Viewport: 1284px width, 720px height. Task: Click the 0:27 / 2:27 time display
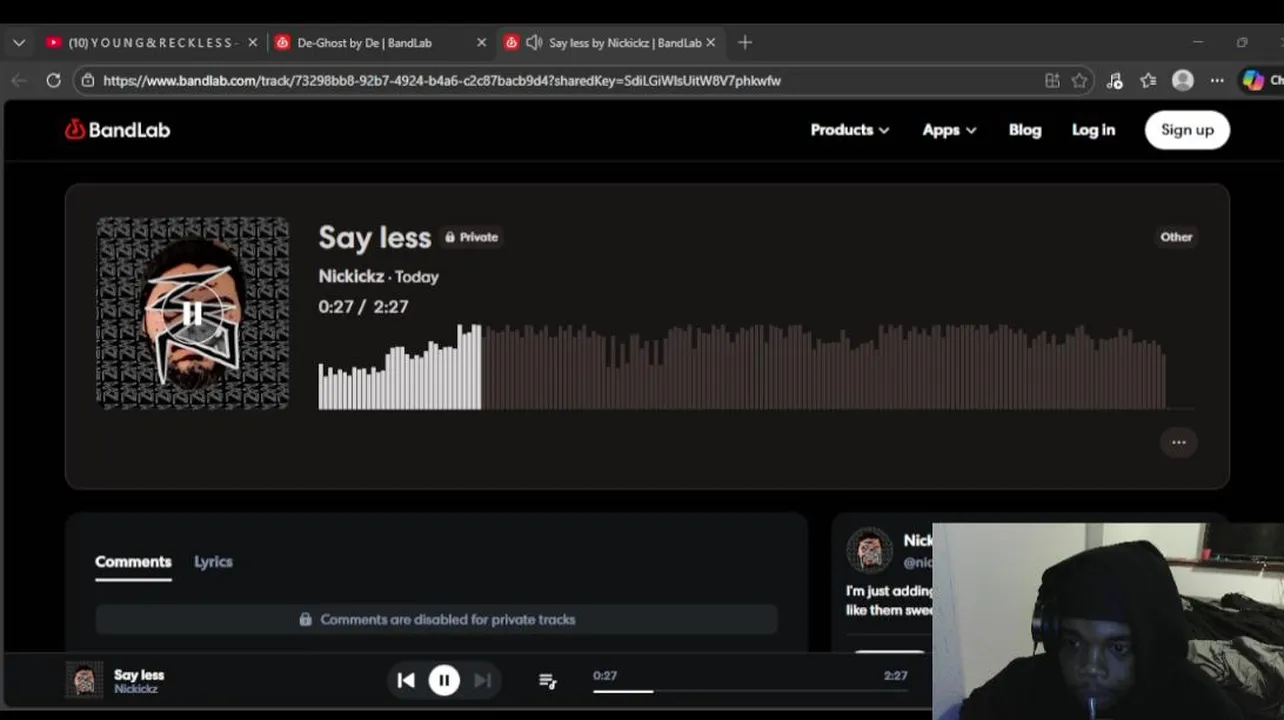363,307
